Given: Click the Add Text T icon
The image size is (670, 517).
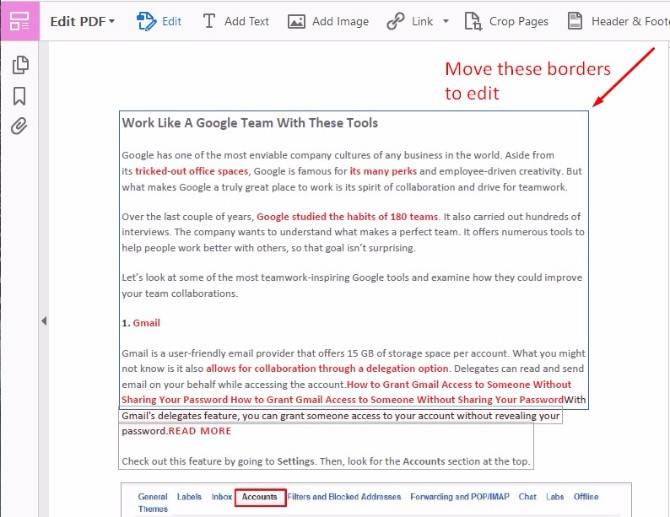Looking at the screenshot, I should tap(209, 21).
